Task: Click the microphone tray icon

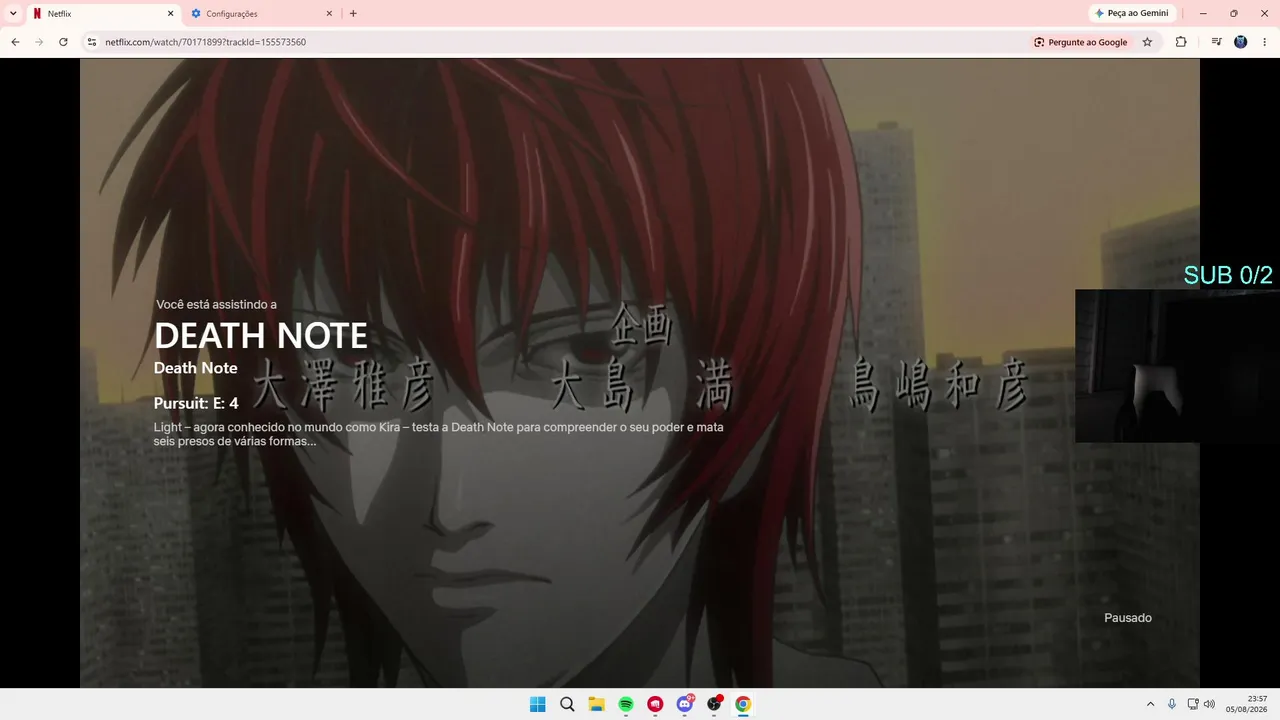Action: click(x=1172, y=704)
